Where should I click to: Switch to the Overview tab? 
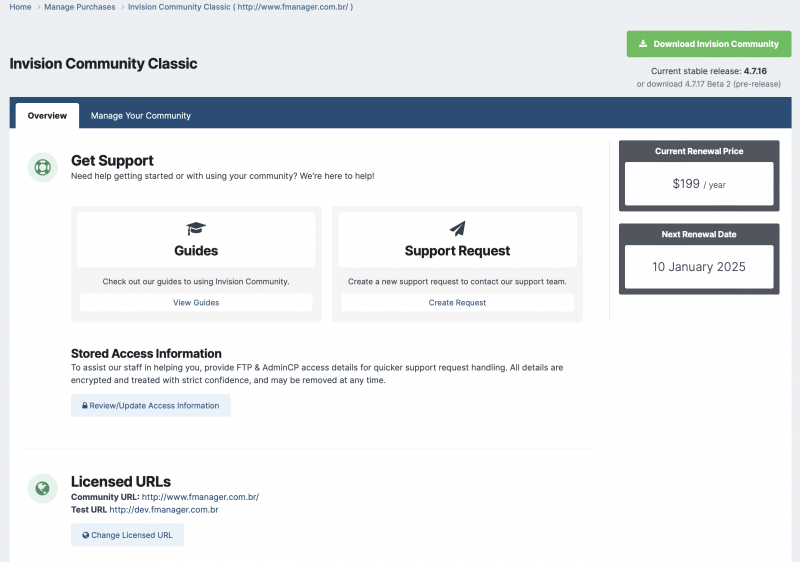pos(47,116)
